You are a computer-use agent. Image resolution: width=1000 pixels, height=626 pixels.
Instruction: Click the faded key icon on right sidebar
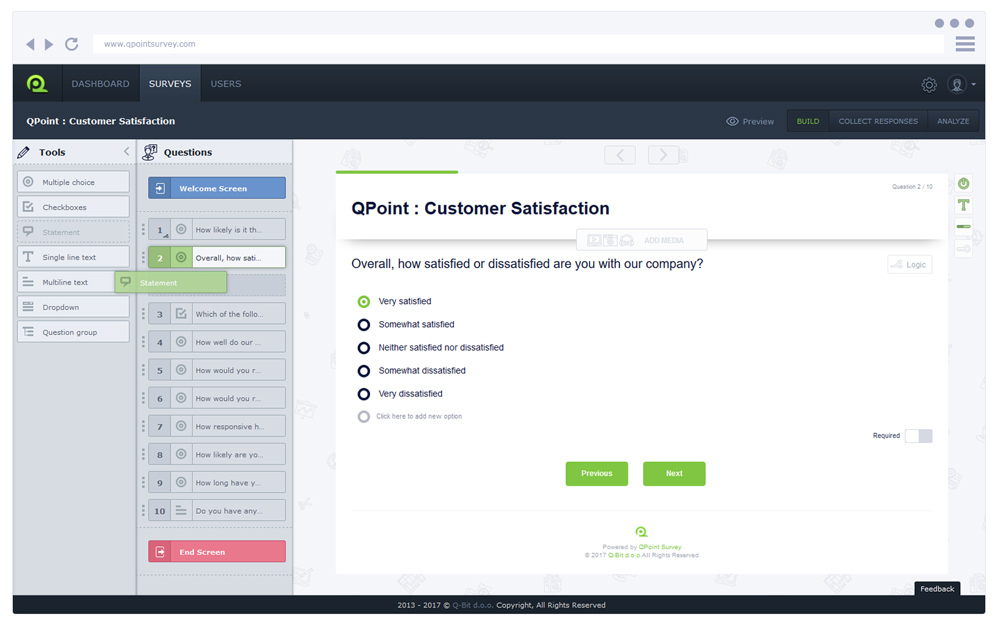coord(964,249)
